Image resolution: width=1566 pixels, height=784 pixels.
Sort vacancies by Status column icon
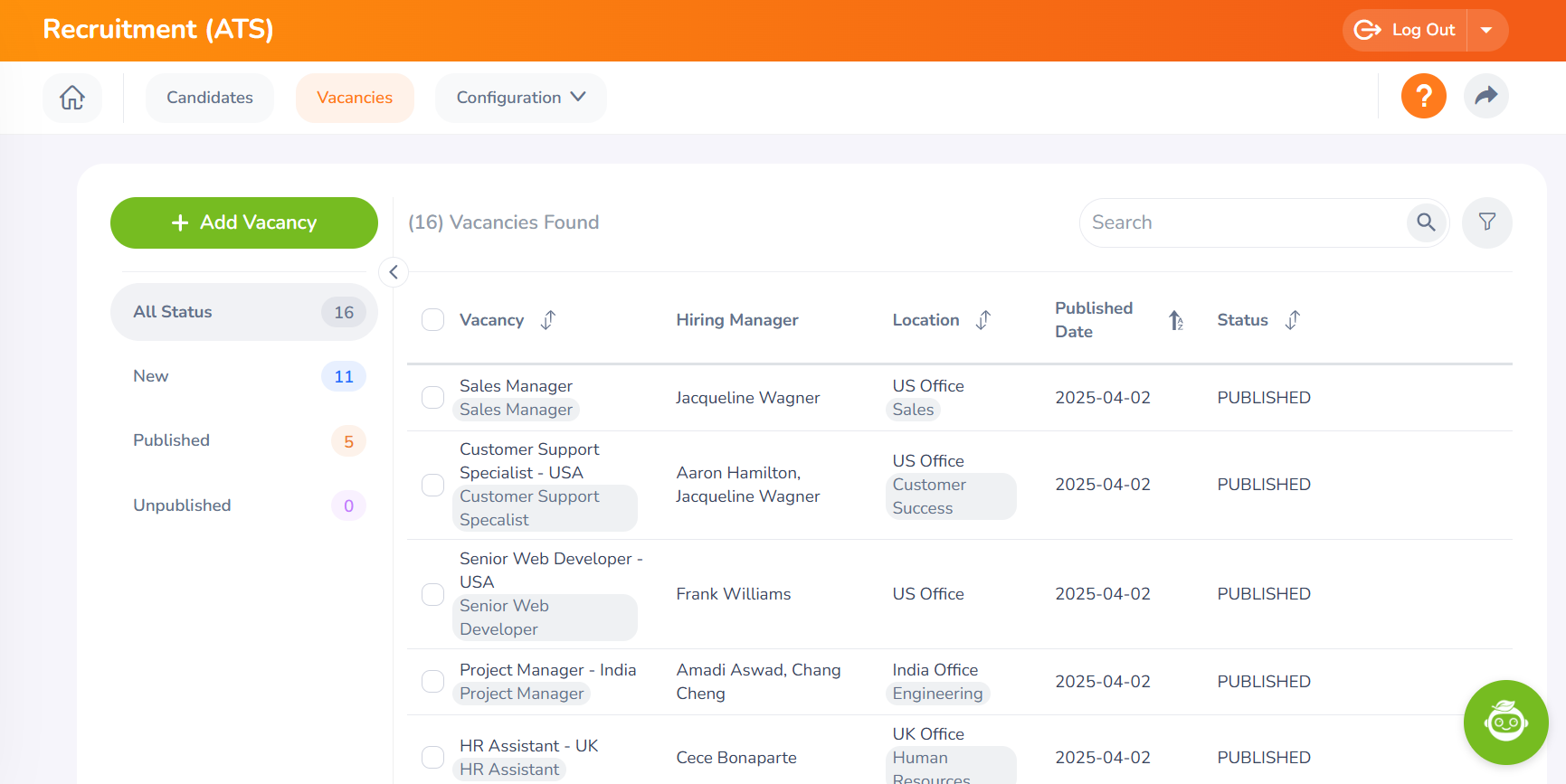1293,320
